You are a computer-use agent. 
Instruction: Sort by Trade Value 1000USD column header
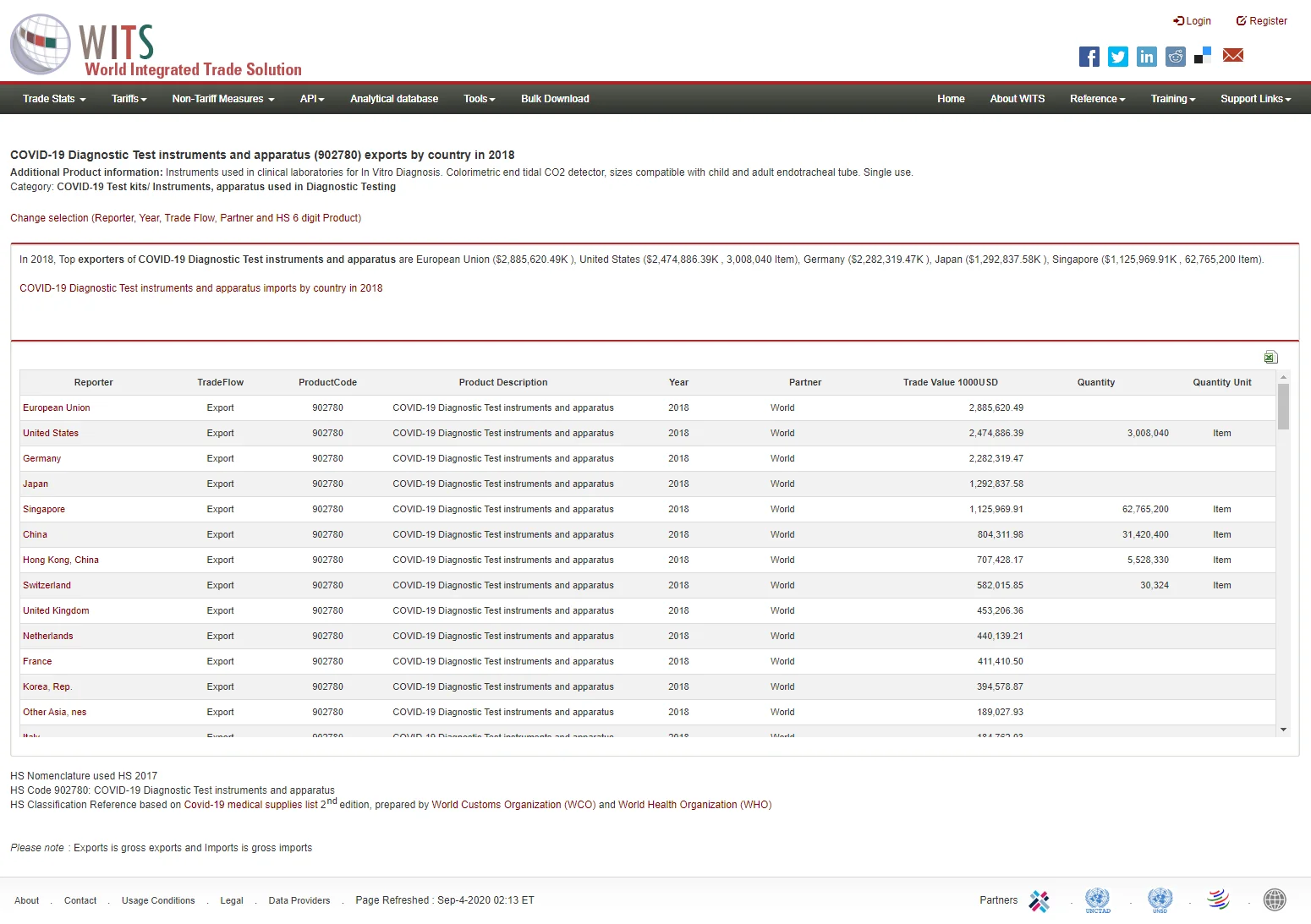point(950,382)
